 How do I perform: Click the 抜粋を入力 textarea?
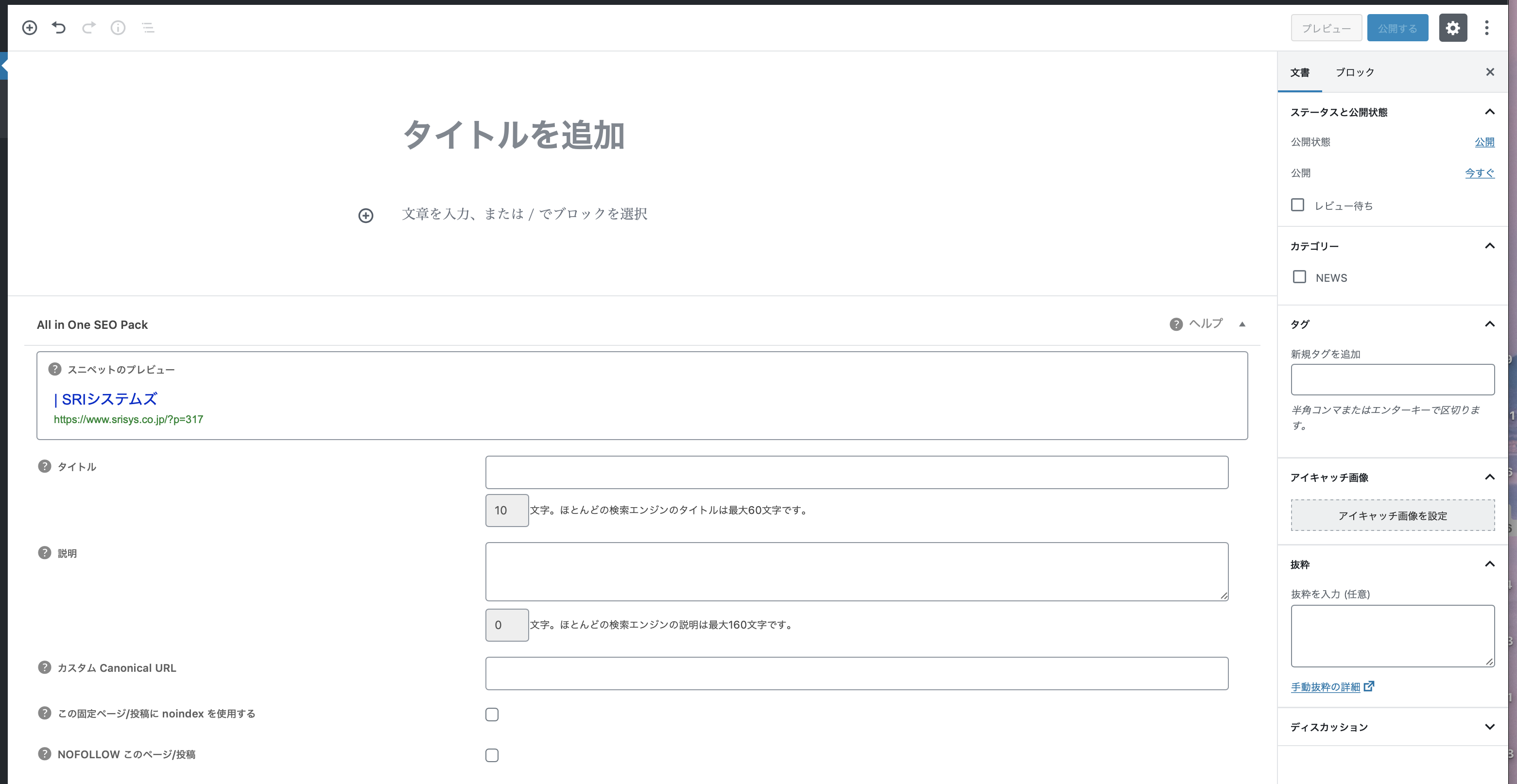click(x=1392, y=636)
